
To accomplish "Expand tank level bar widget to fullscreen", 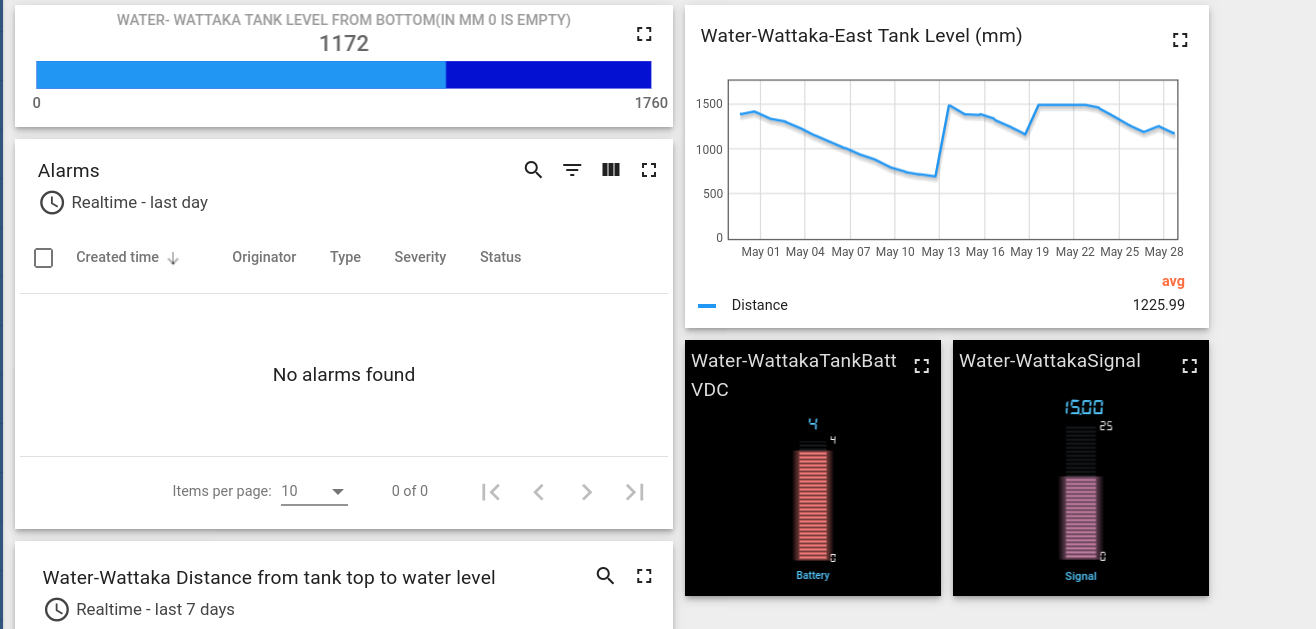I will tap(644, 35).
